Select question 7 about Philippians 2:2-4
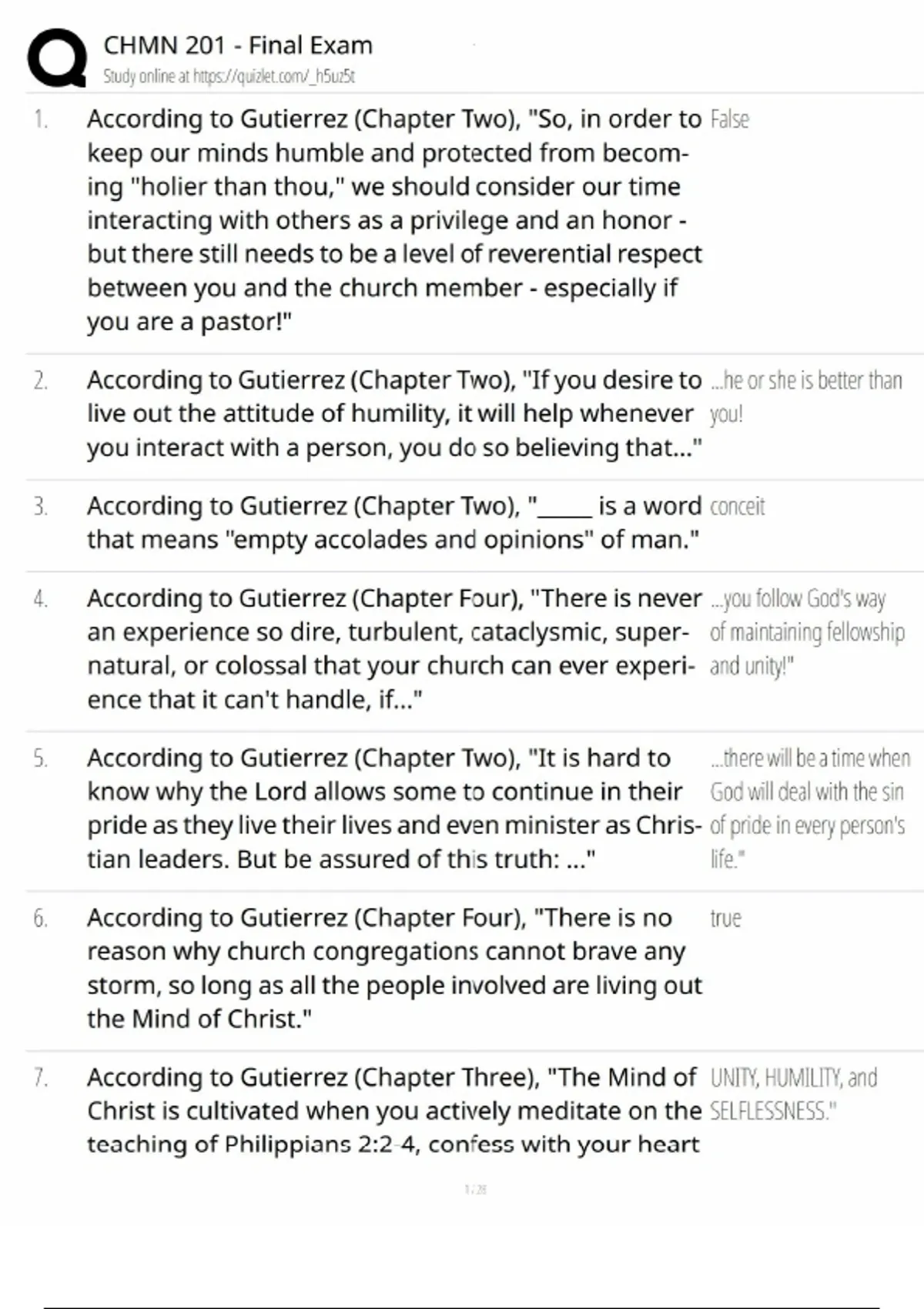This screenshot has width=924, height=1309. pyautogui.click(x=394, y=1110)
